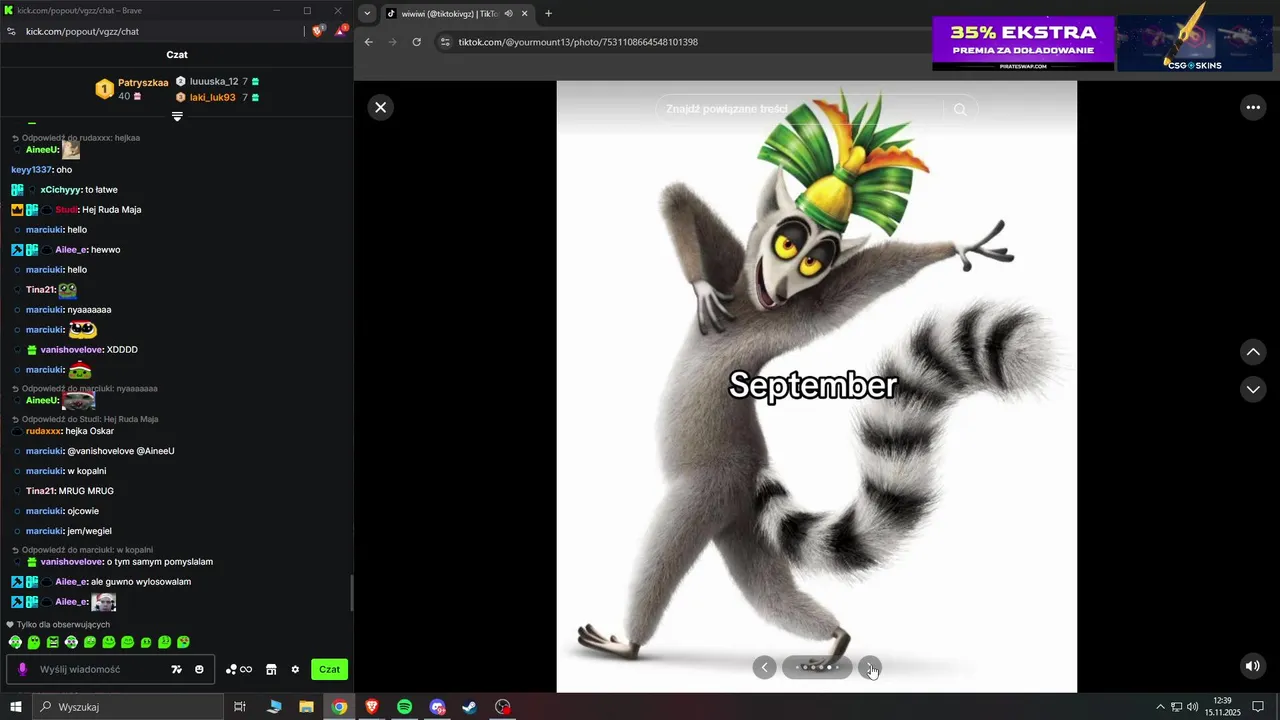Open Chrome icon in the taskbar
Image resolution: width=1280 pixels, height=720 pixels.
(x=339, y=707)
